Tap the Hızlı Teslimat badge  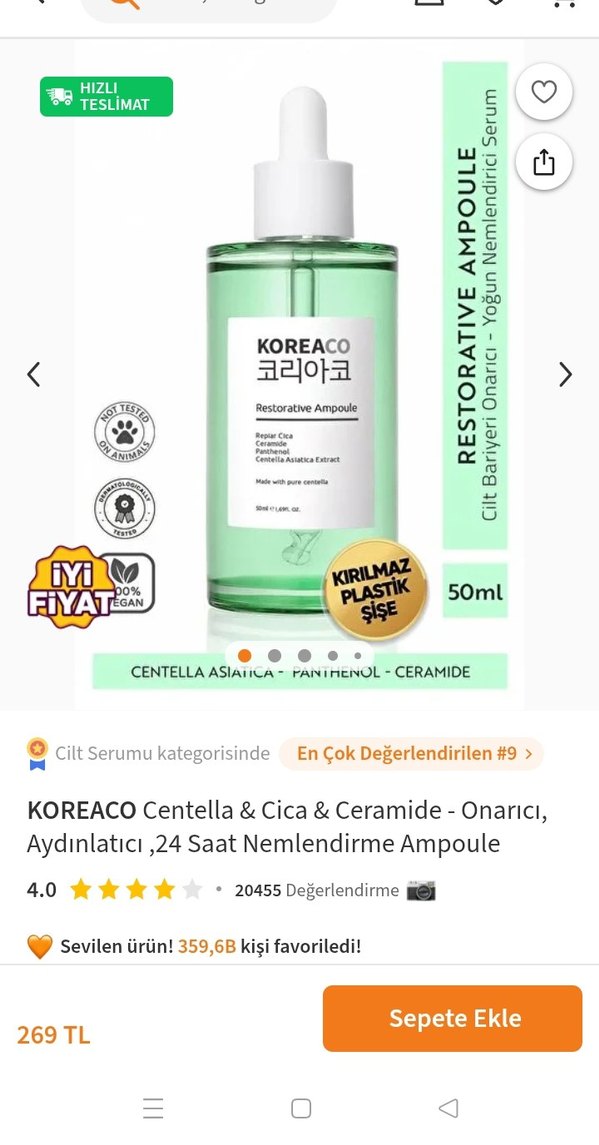106,96
